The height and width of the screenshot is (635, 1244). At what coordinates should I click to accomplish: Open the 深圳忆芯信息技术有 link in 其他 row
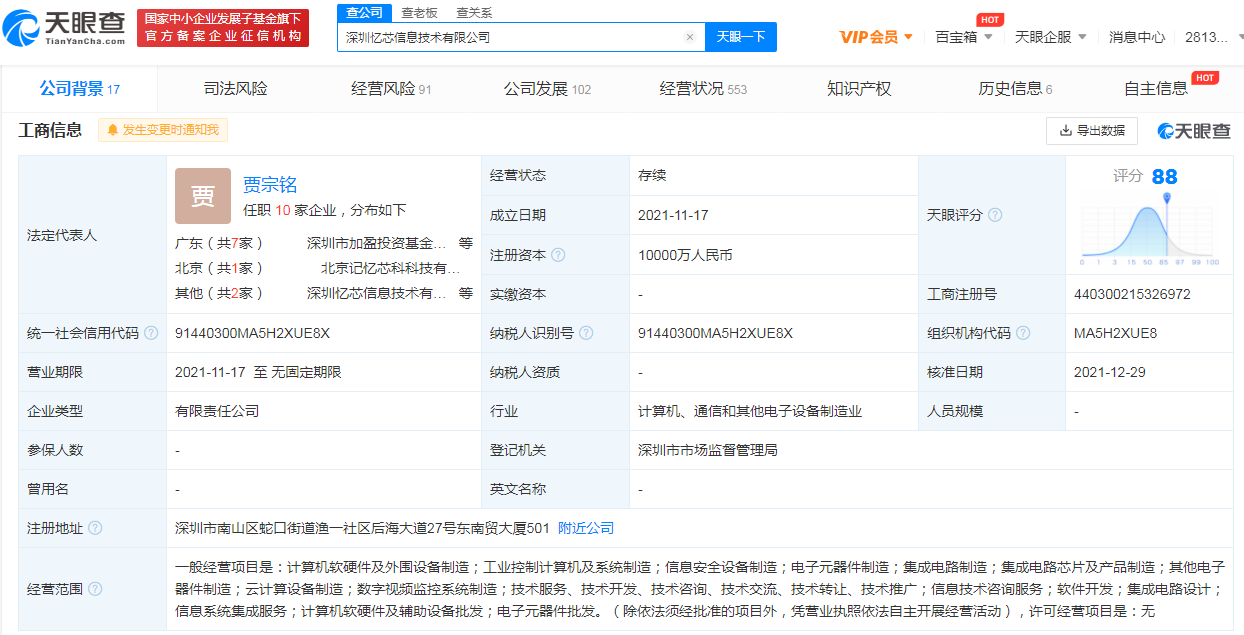tap(377, 293)
